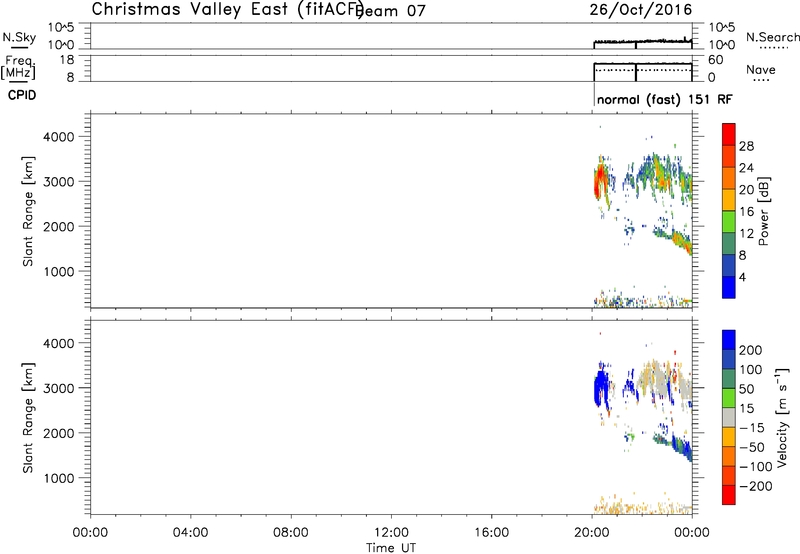Click the 'Slant Range [km]' label of the velocity panel
The image size is (800, 554).
(28, 418)
